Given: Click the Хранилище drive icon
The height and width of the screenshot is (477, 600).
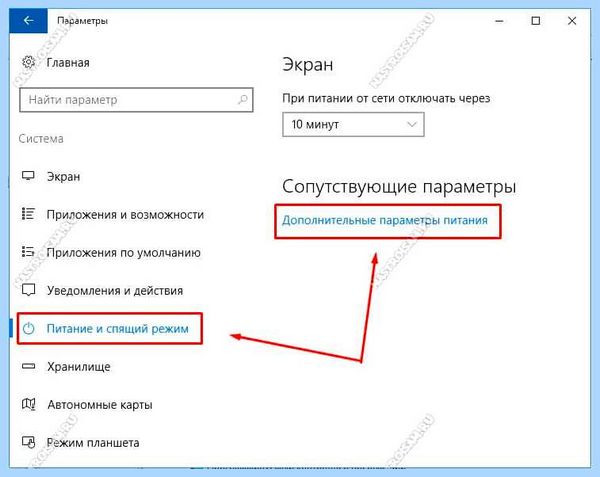Looking at the screenshot, I should click(28, 366).
